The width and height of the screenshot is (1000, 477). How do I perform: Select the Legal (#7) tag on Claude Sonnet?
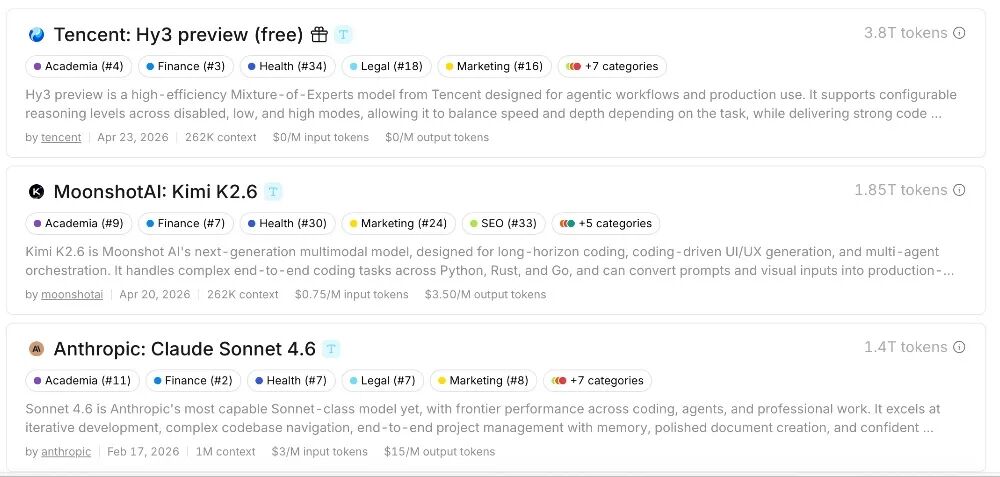[x=382, y=381]
